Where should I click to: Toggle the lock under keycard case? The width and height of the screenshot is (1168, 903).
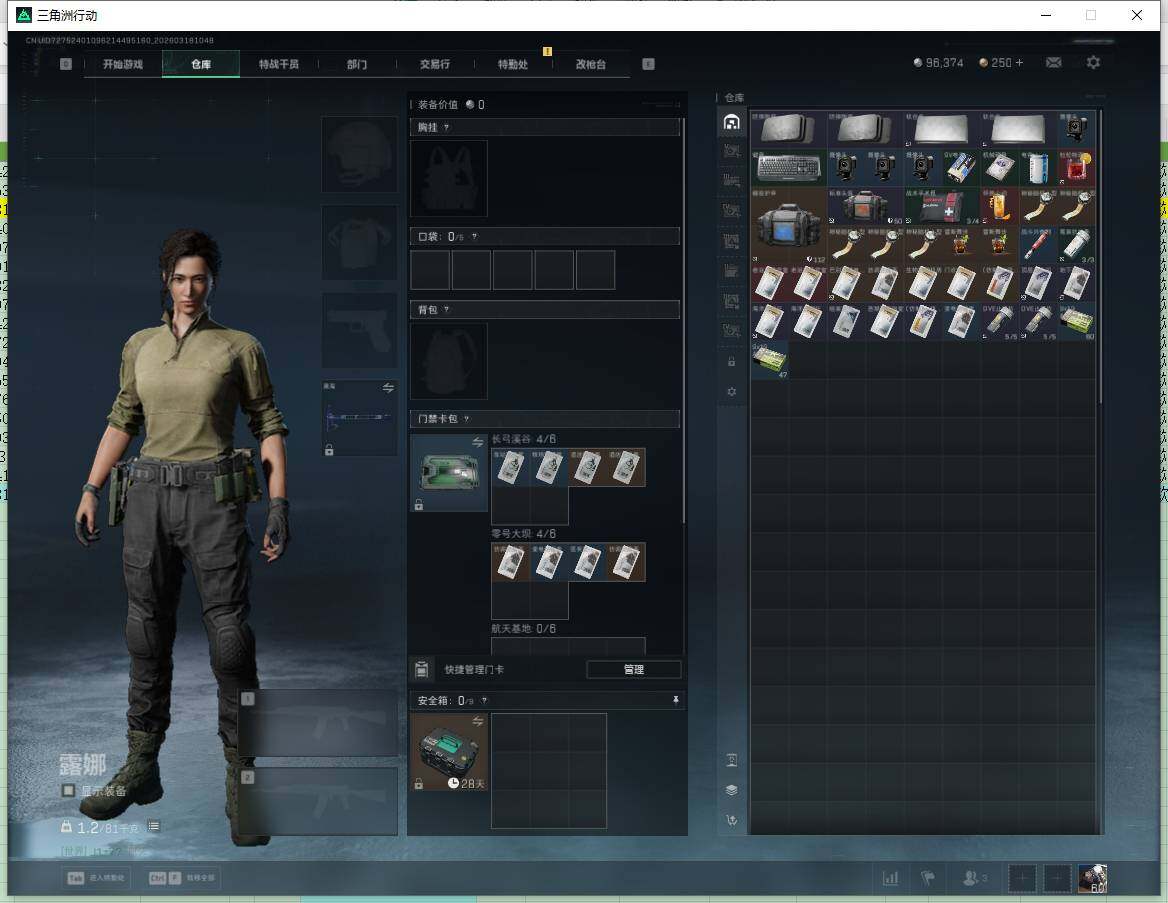click(x=419, y=504)
